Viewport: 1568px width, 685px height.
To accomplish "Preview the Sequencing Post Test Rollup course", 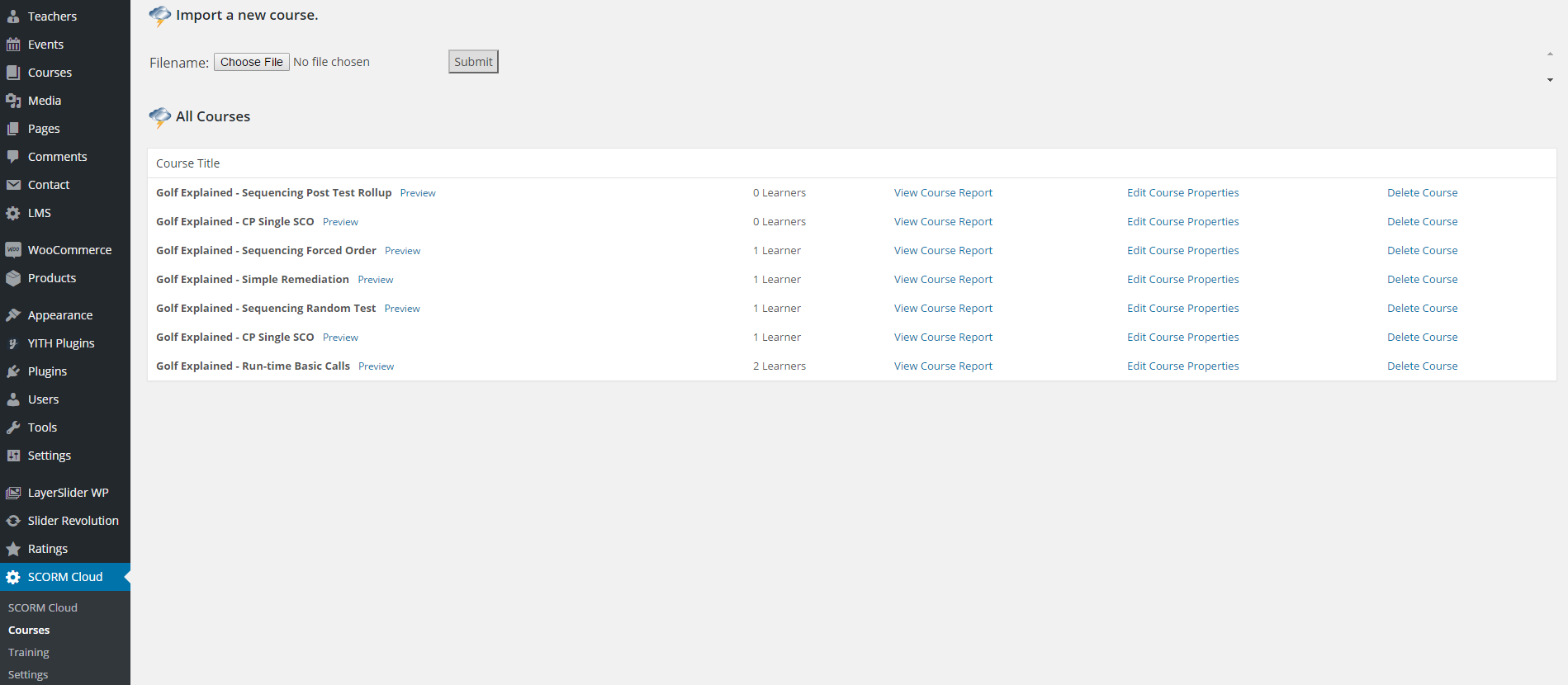I will pos(418,193).
